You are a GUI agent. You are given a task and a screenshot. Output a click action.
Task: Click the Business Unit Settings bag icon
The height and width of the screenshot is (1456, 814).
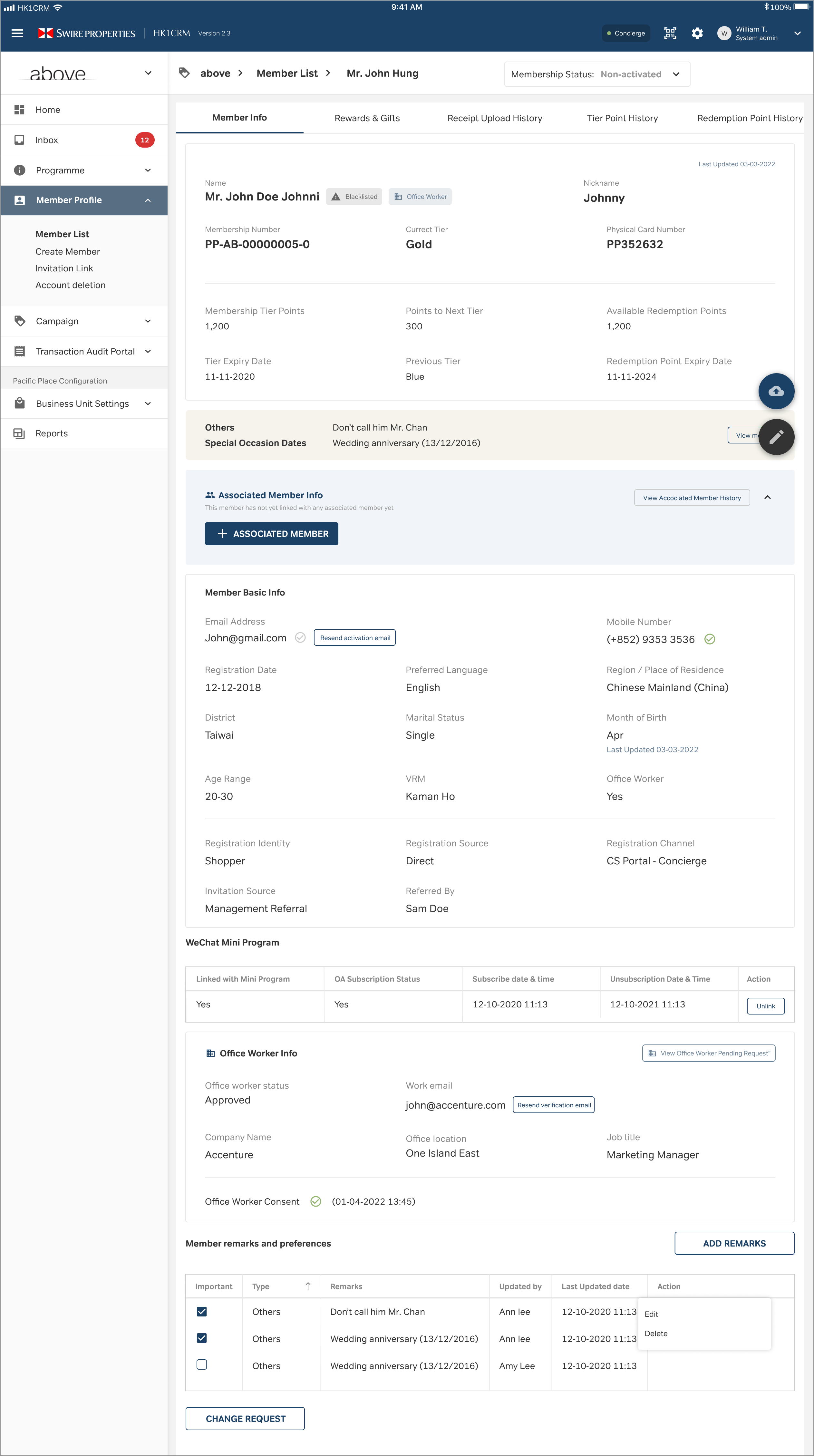click(x=19, y=403)
